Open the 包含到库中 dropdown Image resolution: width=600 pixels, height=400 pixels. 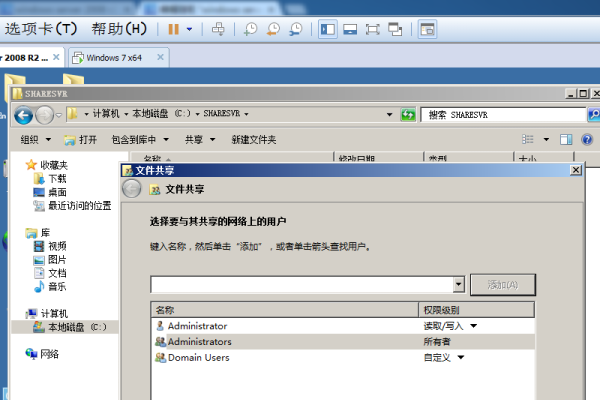pyautogui.click(x=140, y=140)
